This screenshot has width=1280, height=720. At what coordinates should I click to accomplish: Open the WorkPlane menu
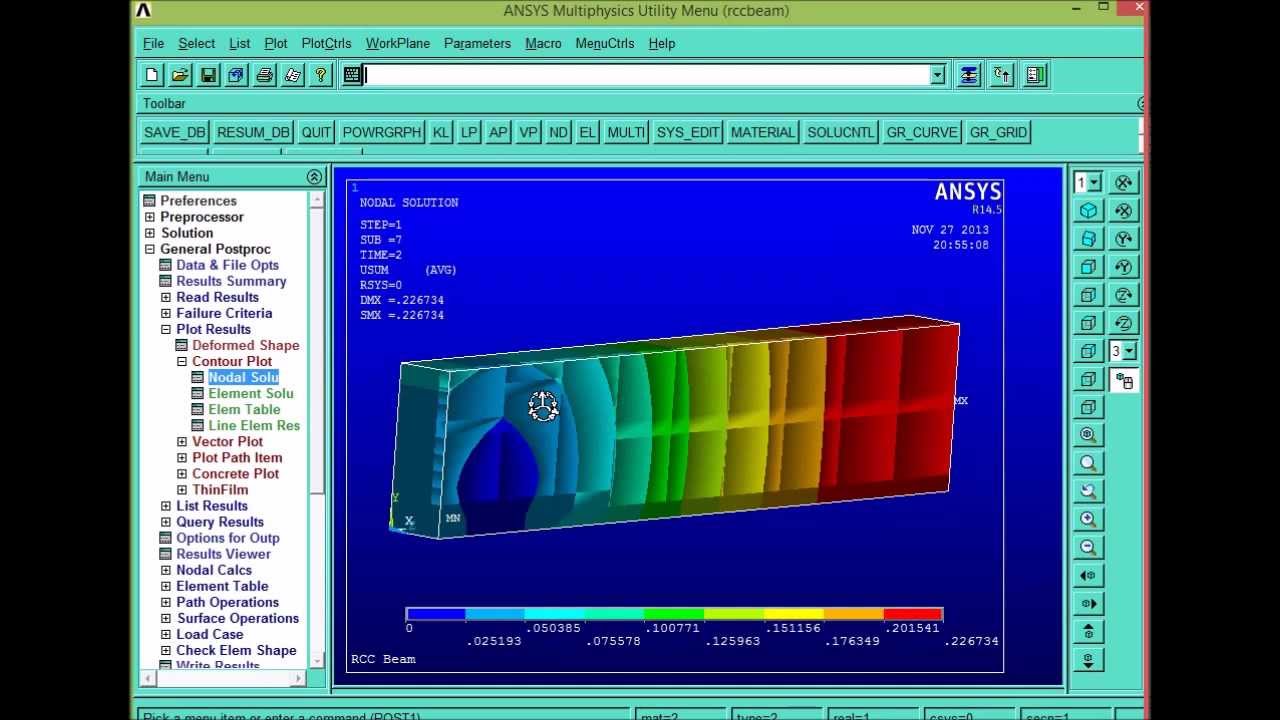pos(397,44)
